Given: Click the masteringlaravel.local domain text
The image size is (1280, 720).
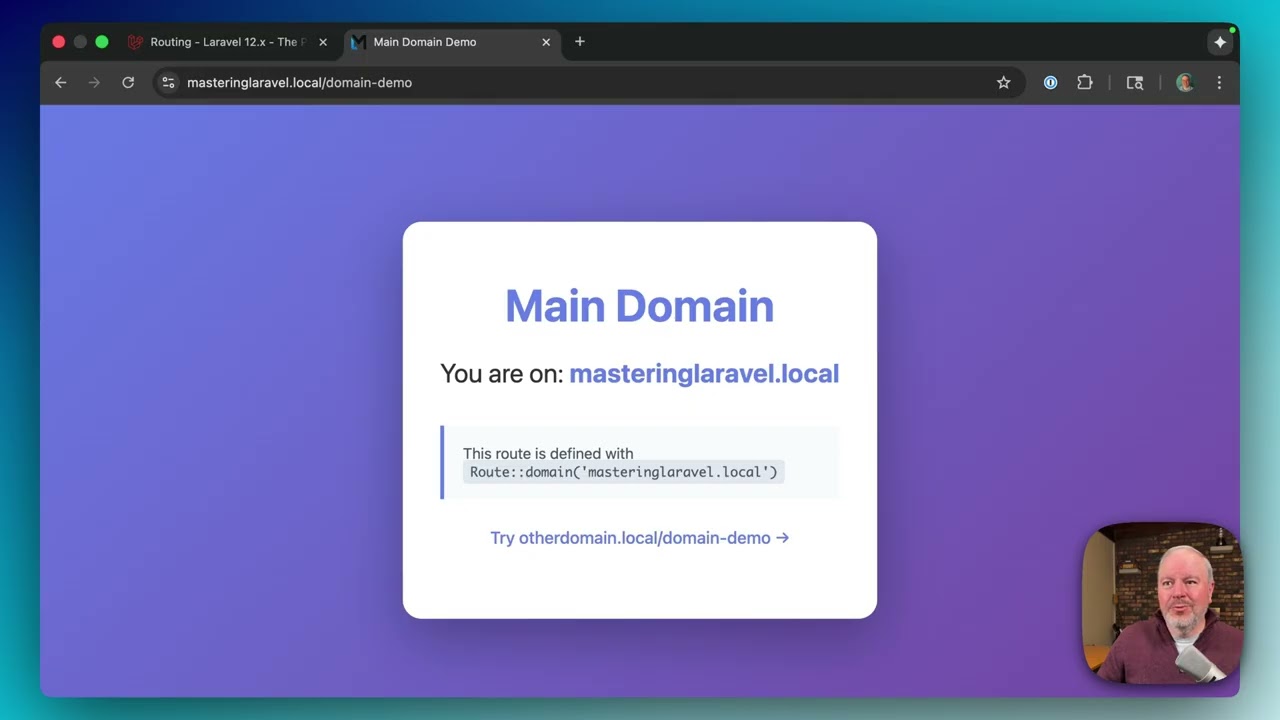Looking at the screenshot, I should click(x=704, y=373).
